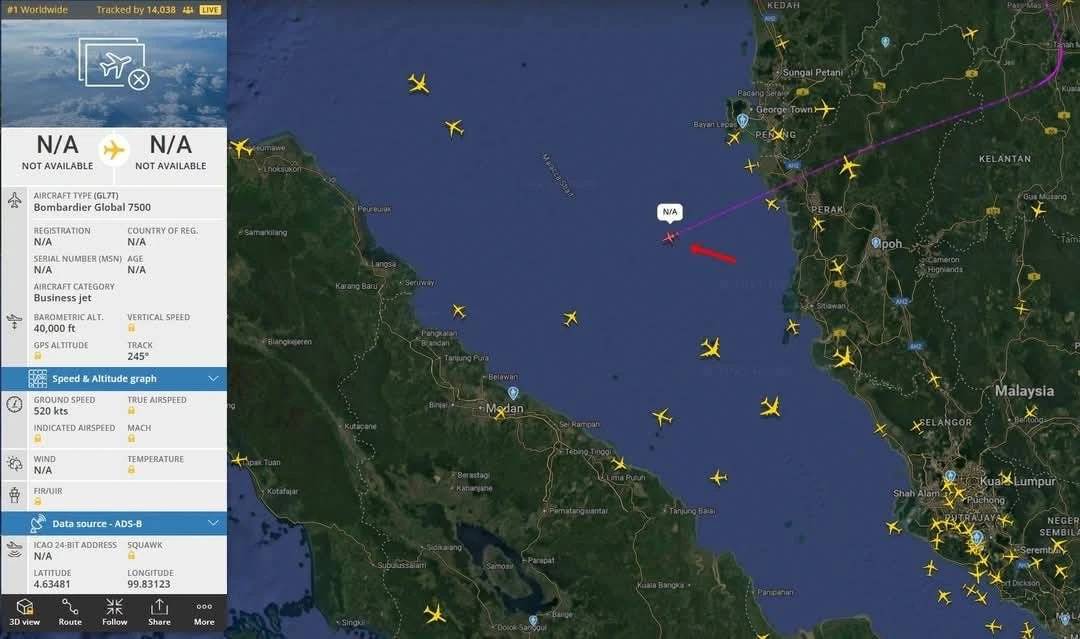The height and width of the screenshot is (639, 1080).
Task: Open the More options menu
Action: point(204,612)
